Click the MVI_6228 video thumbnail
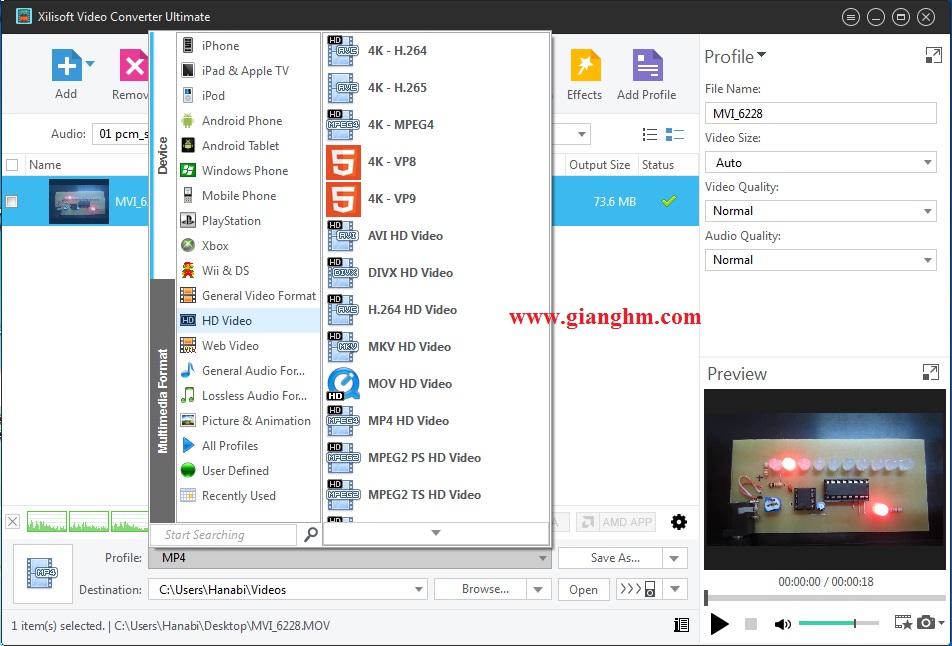The height and width of the screenshot is (646, 952). tap(79, 201)
